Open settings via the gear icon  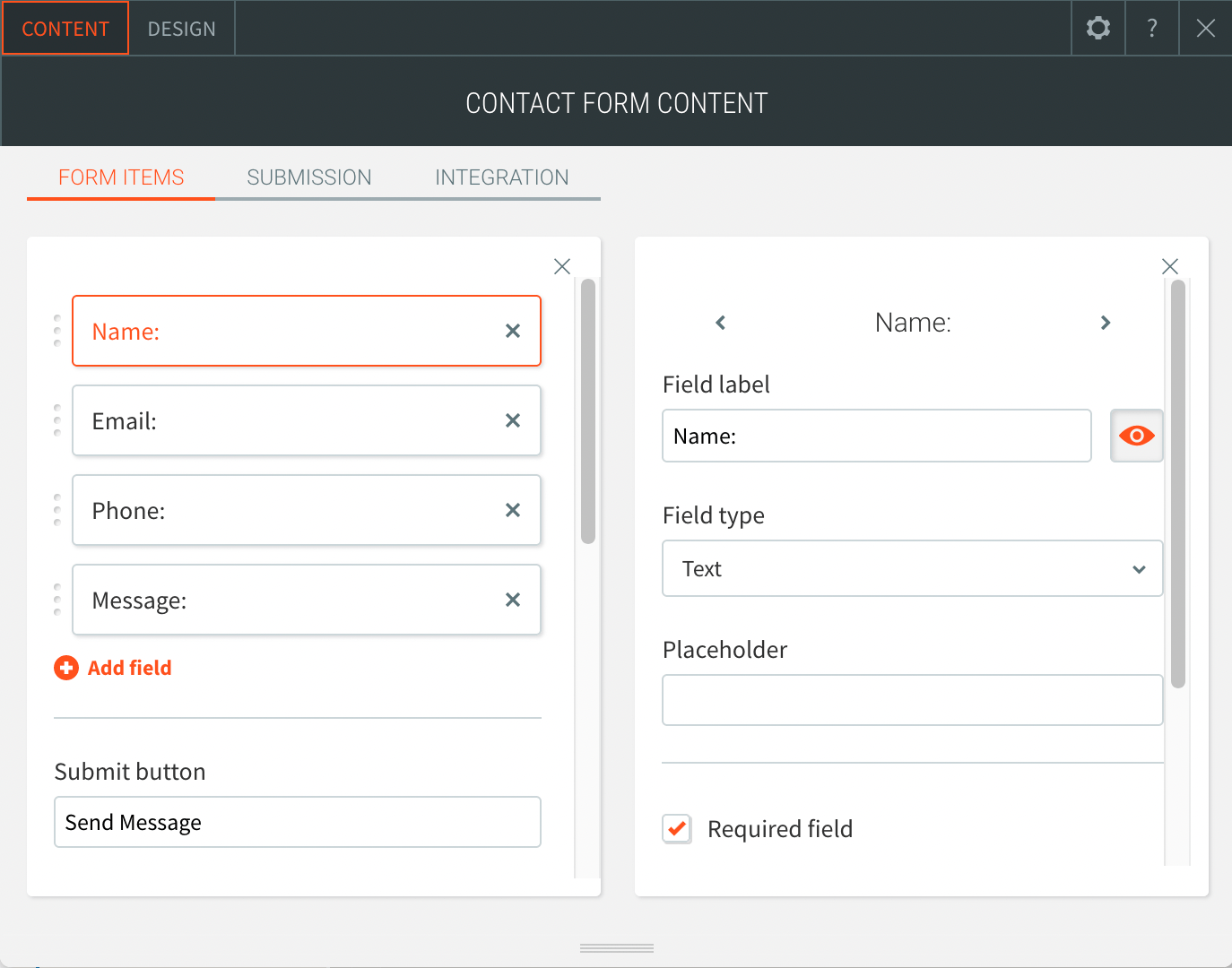[x=1098, y=28]
